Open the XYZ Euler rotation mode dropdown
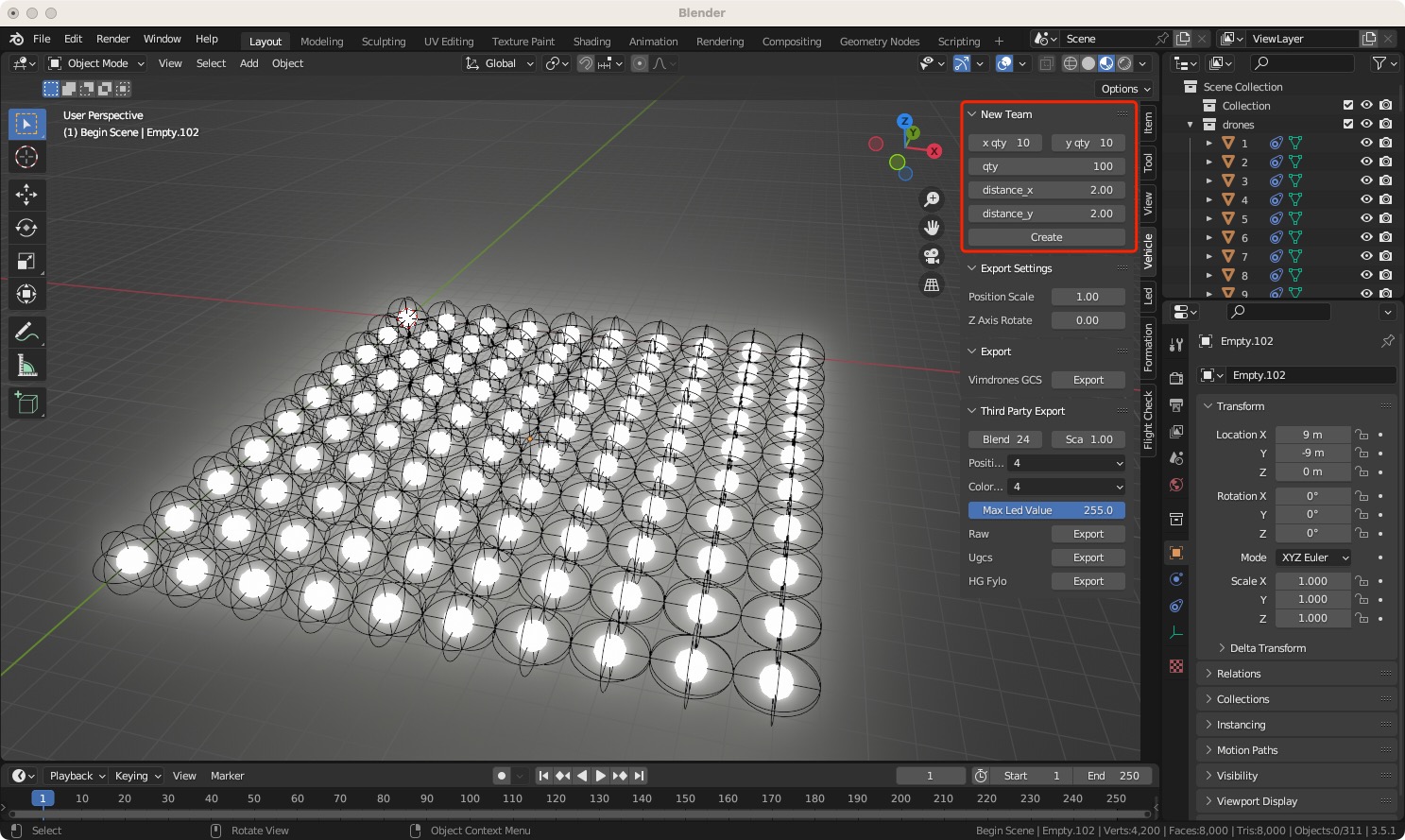 pos(1313,557)
